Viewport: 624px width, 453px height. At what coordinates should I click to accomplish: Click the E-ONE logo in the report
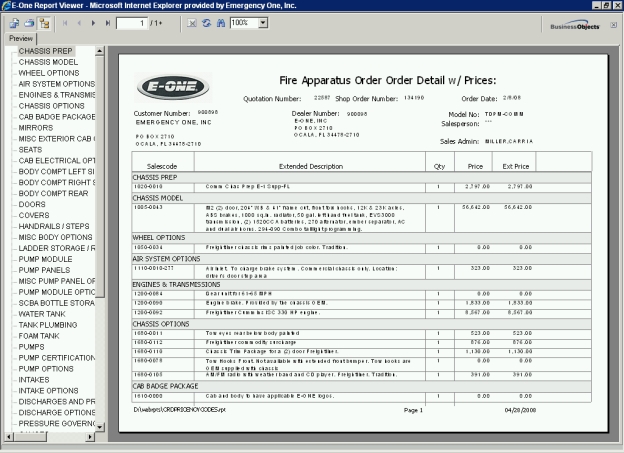click(x=173, y=87)
